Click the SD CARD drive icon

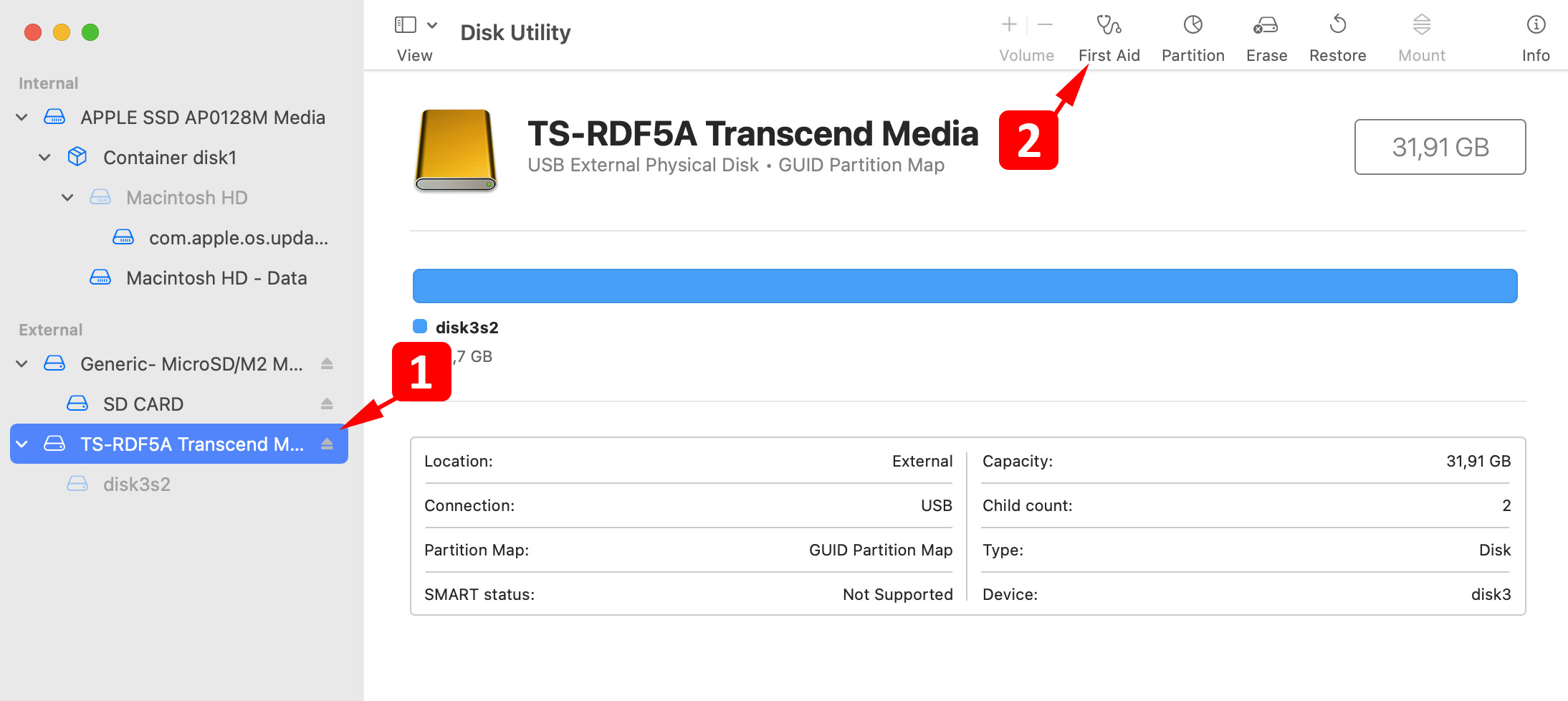pos(77,404)
